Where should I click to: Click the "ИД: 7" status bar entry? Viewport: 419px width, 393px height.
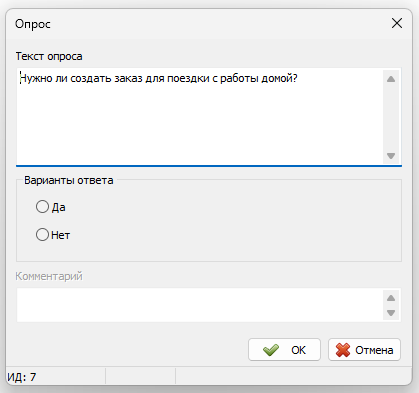pyautogui.click(x=22, y=377)
